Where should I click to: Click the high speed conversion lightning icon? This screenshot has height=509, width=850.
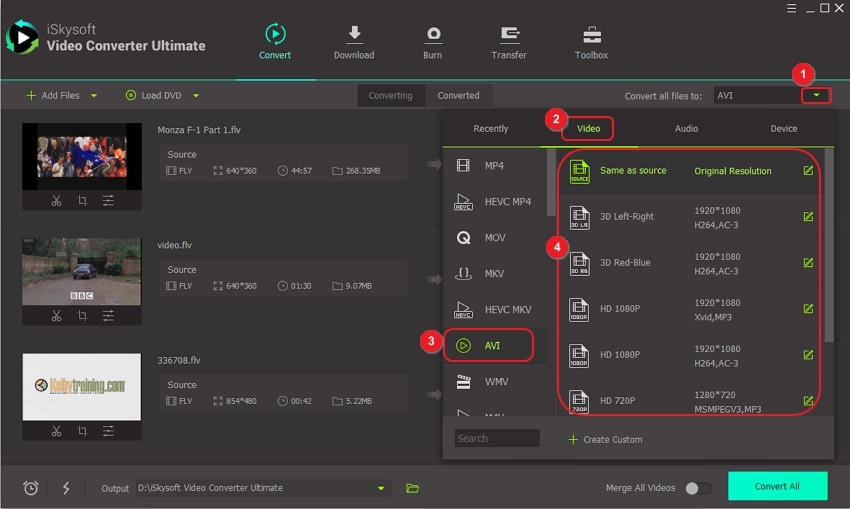point(66,488)
